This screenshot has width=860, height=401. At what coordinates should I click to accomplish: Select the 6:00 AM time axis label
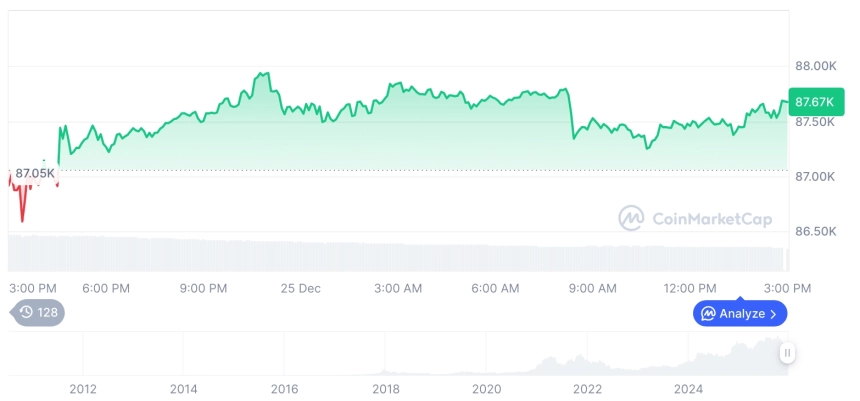click(x=495, y=288)
